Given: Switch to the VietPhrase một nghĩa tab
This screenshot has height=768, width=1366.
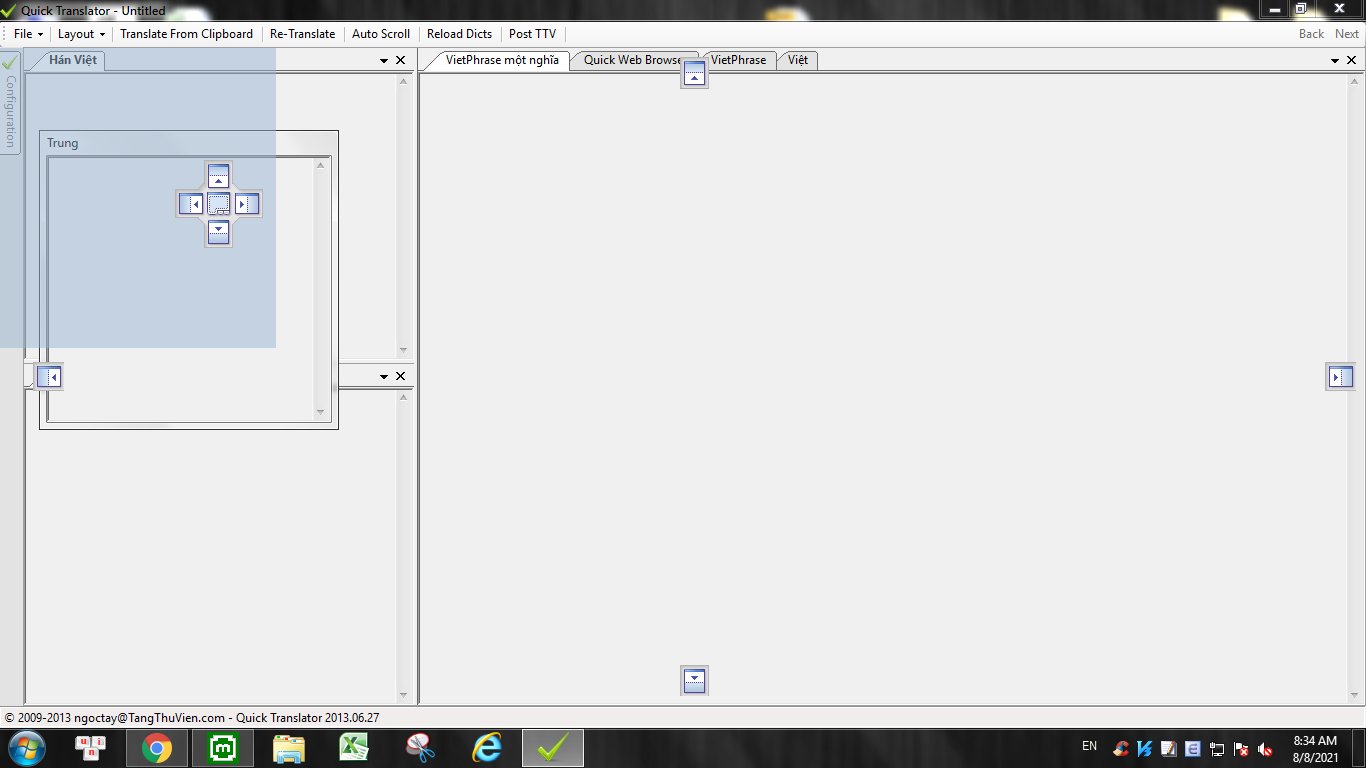Looking at the screenshot, I should pyautogui.click(x=501, y=60).
